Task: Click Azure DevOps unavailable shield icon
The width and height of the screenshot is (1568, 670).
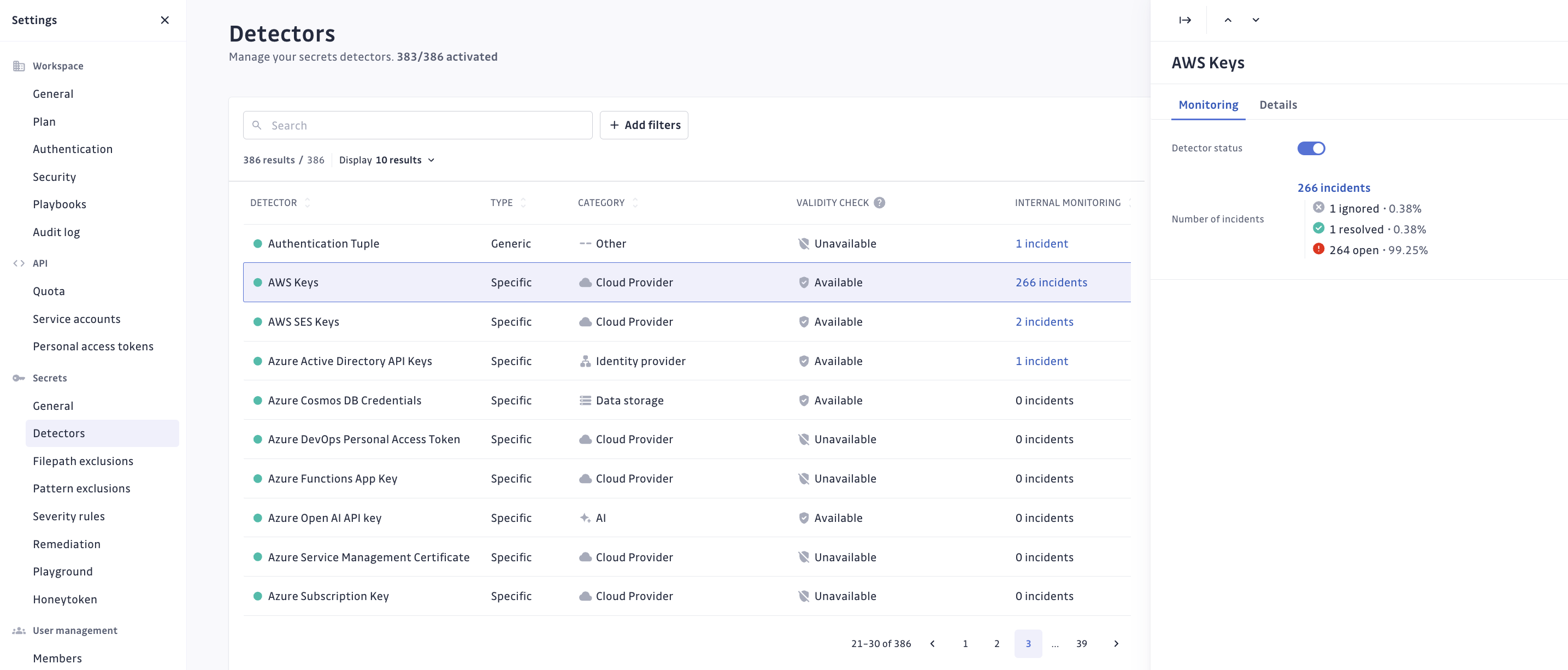Action: [x=804, y=440]
